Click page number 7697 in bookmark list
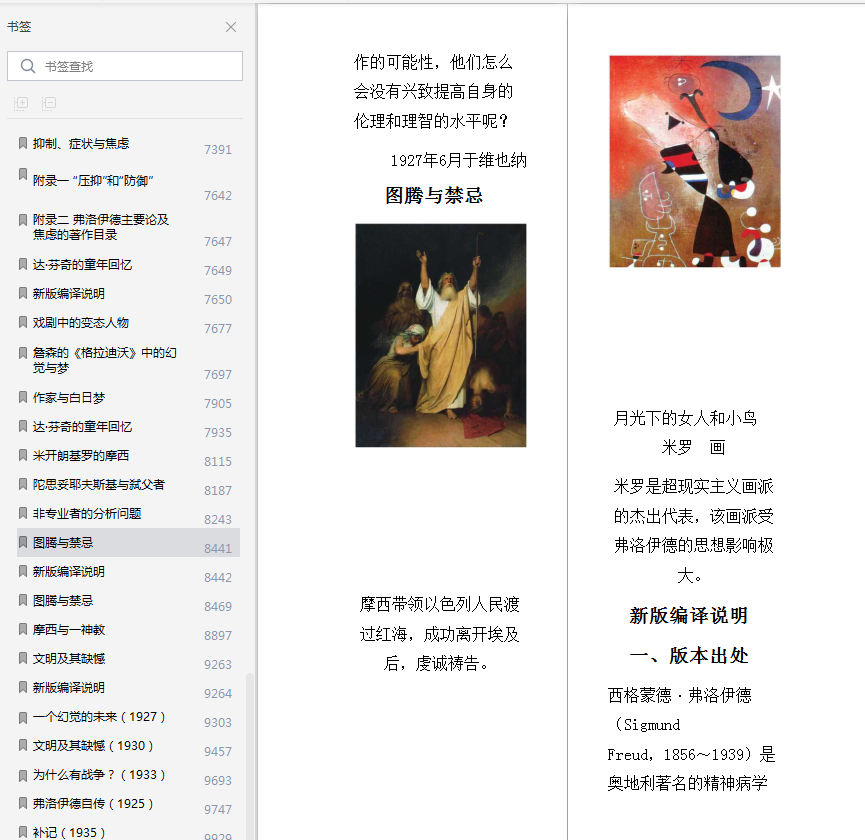 tap(218, 374)
